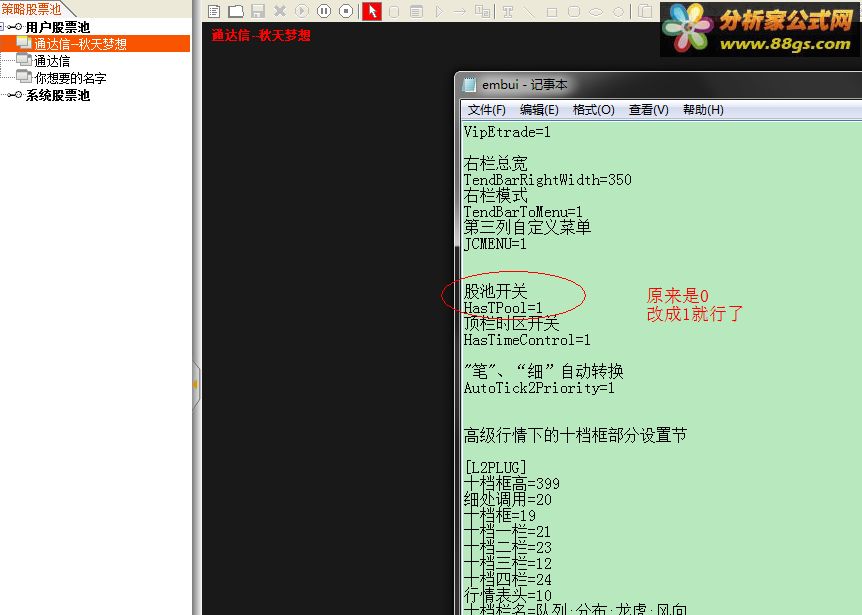Switch to the 策略股票池 tab
This screenshot has width=862, height=615.
click(31, 8)
